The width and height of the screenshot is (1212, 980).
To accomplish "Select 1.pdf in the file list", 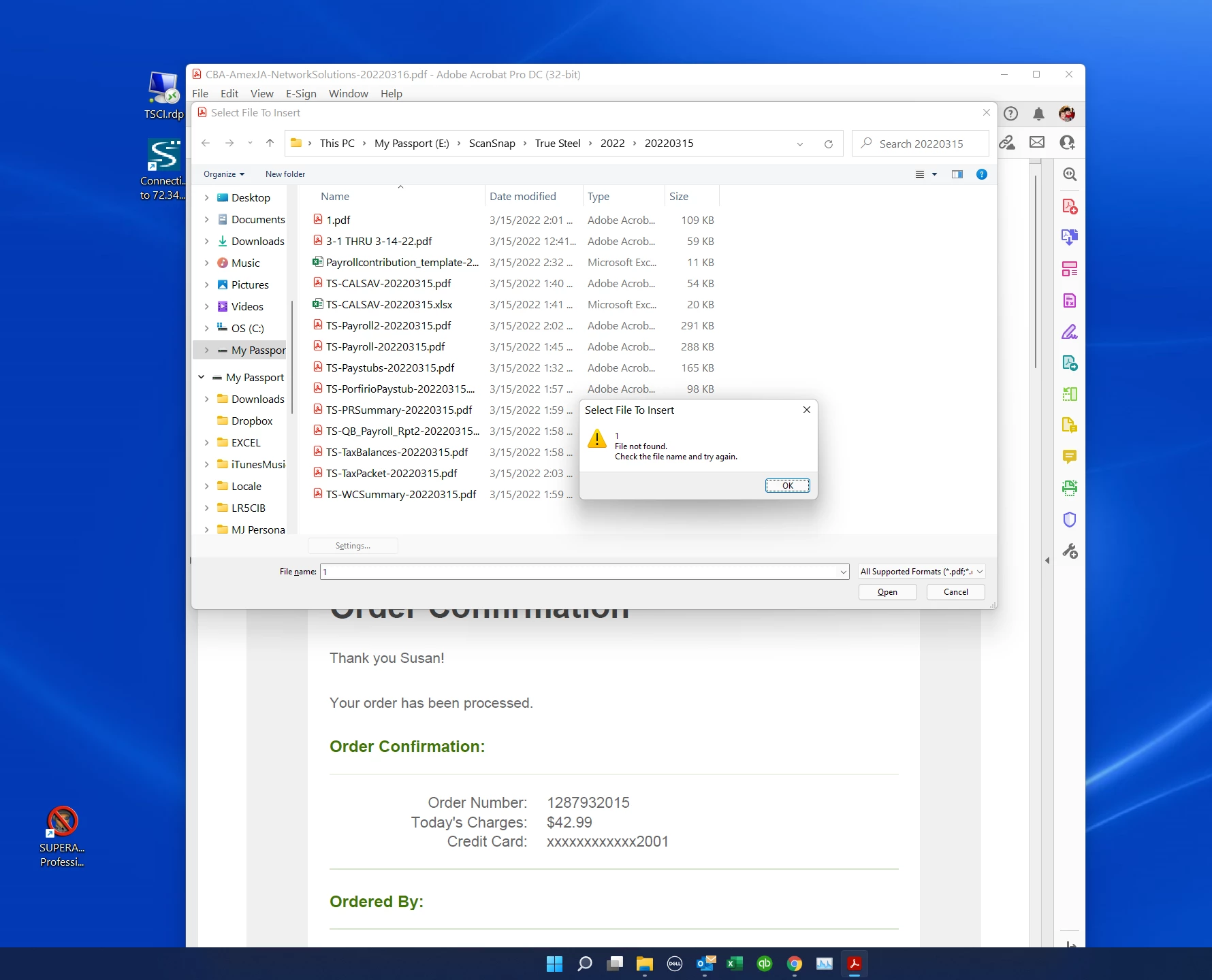I will click(338, 220).
